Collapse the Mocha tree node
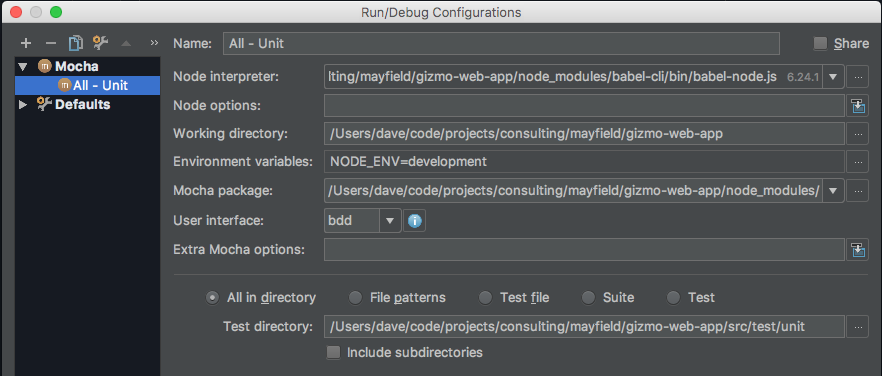The image size is (882, 376). (x=22, y=66)
